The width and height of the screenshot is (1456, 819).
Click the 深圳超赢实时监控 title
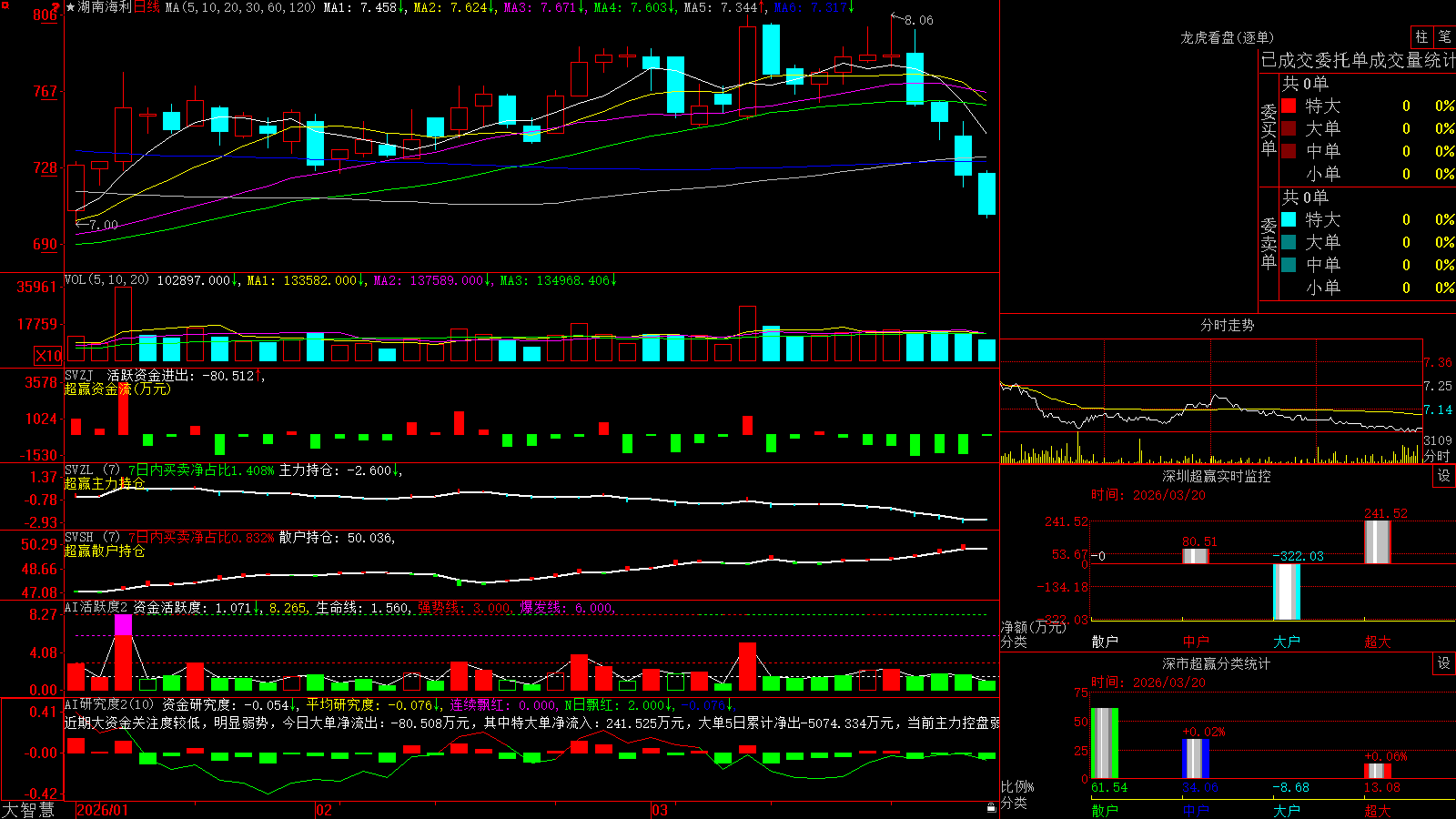tap(1216, 476)
